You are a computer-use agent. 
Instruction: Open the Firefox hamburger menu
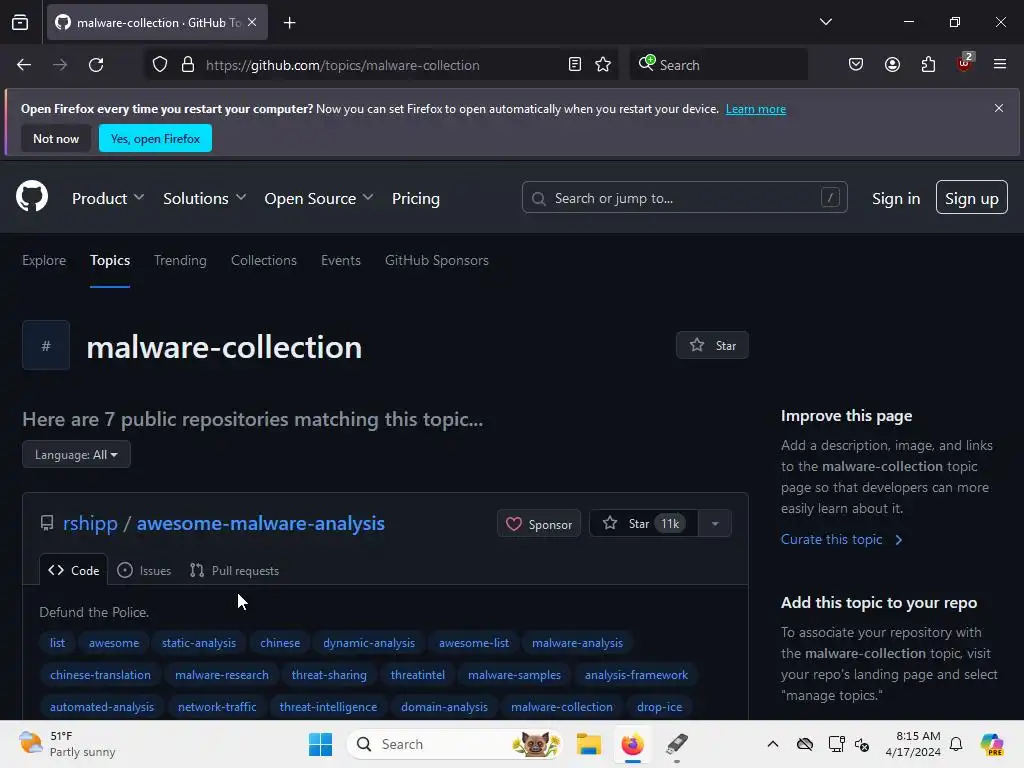(1000, 64)
